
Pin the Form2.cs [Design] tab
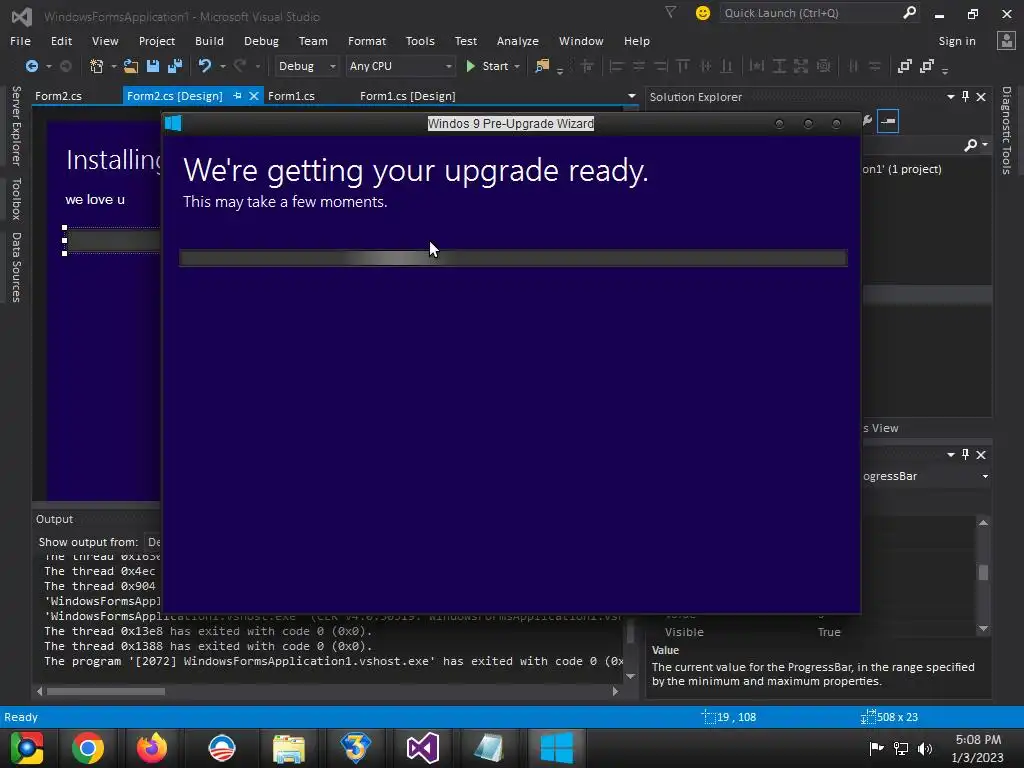[x=237, y=96]
